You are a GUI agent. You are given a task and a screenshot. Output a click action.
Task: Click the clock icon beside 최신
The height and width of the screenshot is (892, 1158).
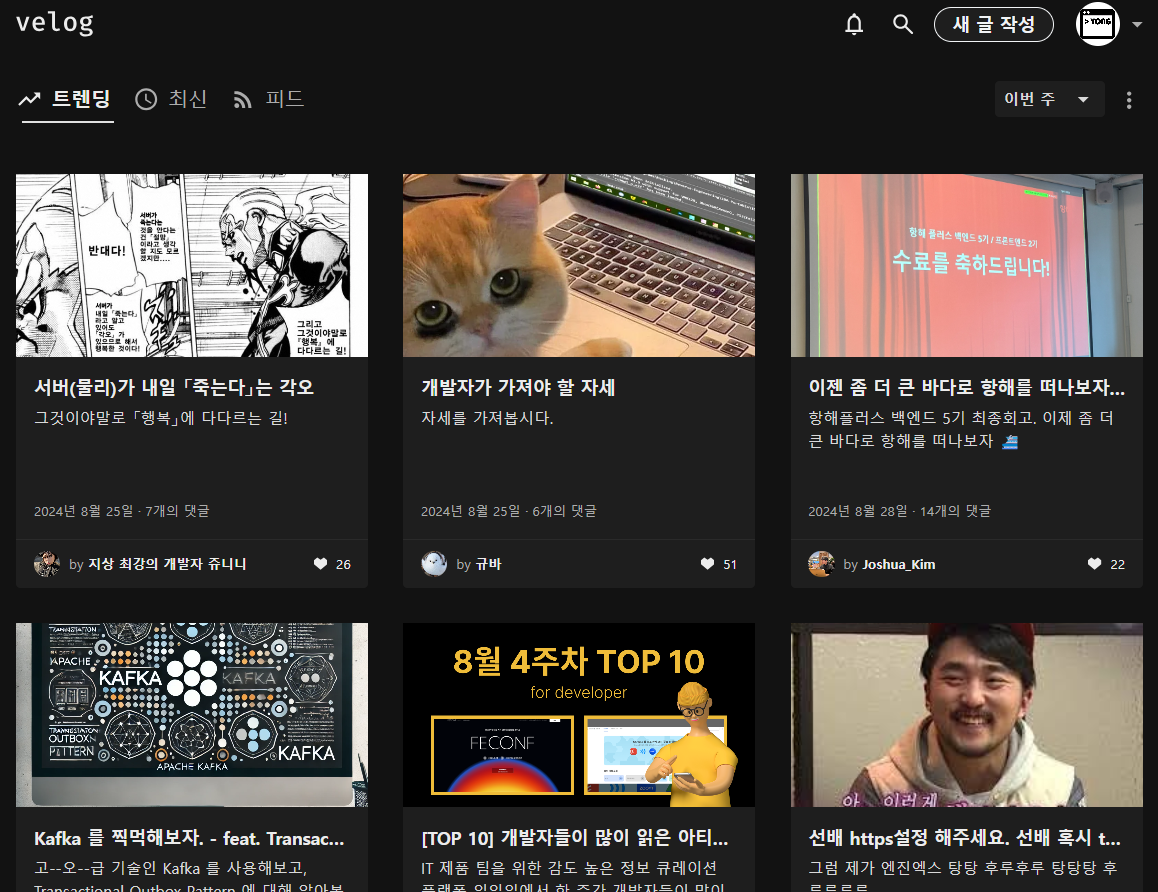click(x=146, y=99)
